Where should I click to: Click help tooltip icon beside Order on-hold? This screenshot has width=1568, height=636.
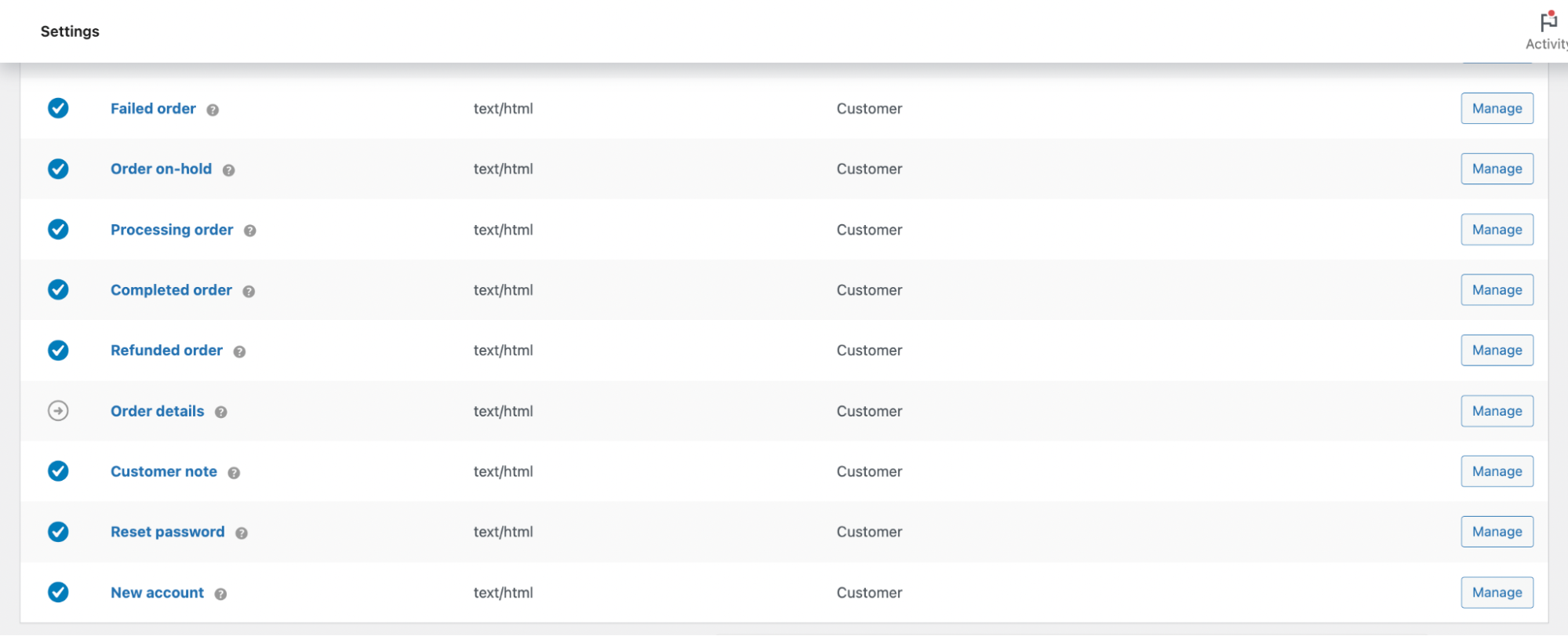pyautogui.click(x=228, y=170)
